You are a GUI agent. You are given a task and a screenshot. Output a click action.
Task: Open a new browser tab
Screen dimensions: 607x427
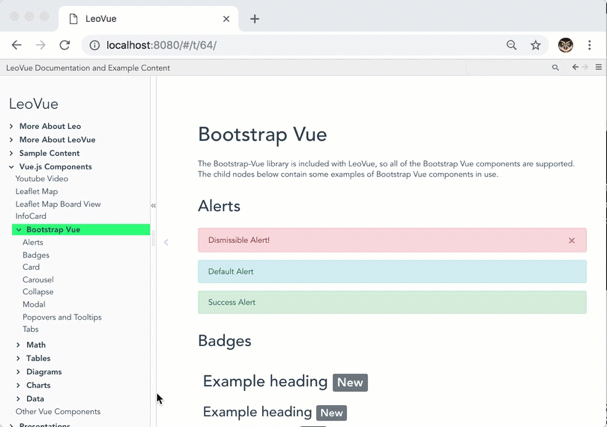point(254,19)
